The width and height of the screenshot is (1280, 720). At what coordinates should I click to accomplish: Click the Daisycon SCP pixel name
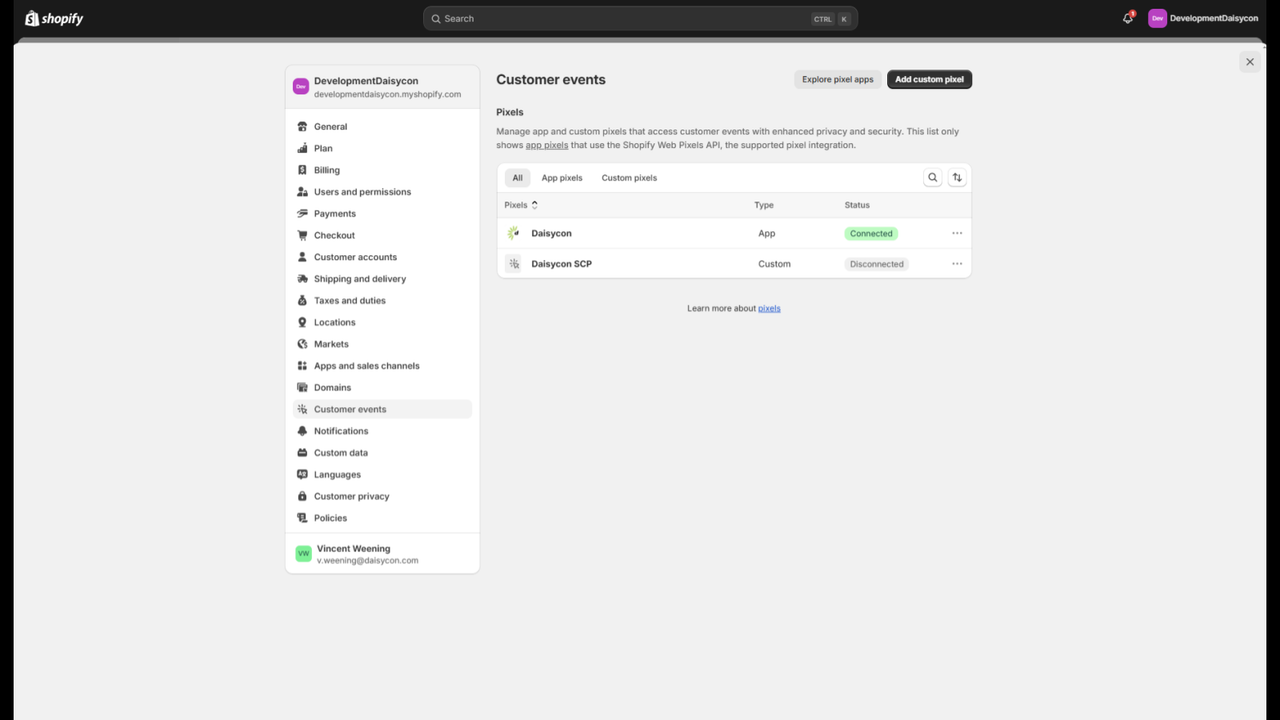pyautogui.click(x=561, y=264)
